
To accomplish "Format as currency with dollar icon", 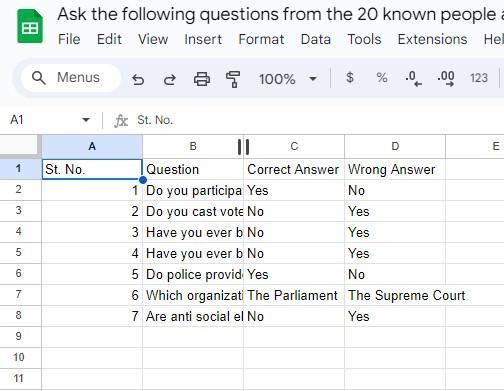I will [x=350, y=78].
